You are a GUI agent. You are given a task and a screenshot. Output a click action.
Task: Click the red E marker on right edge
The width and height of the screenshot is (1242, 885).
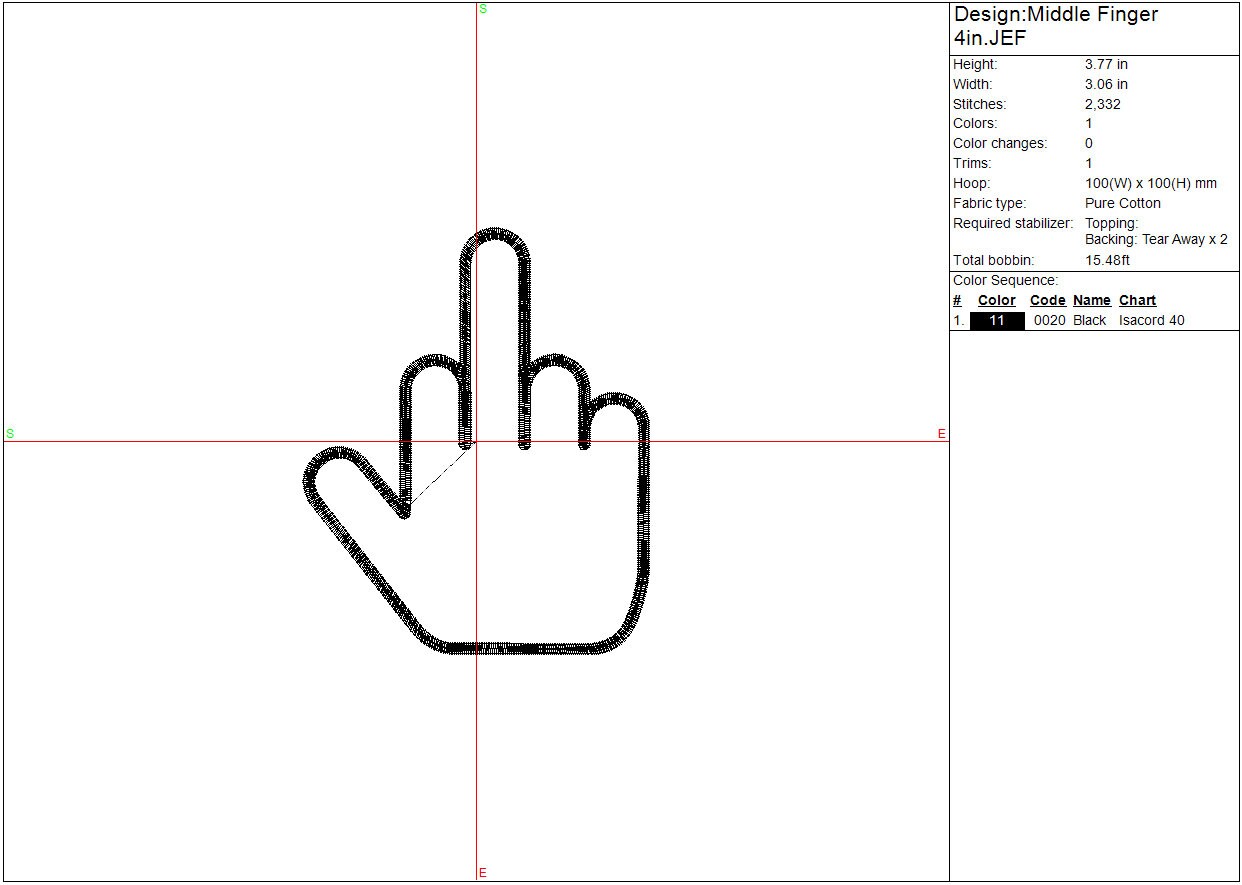point(941,433)
